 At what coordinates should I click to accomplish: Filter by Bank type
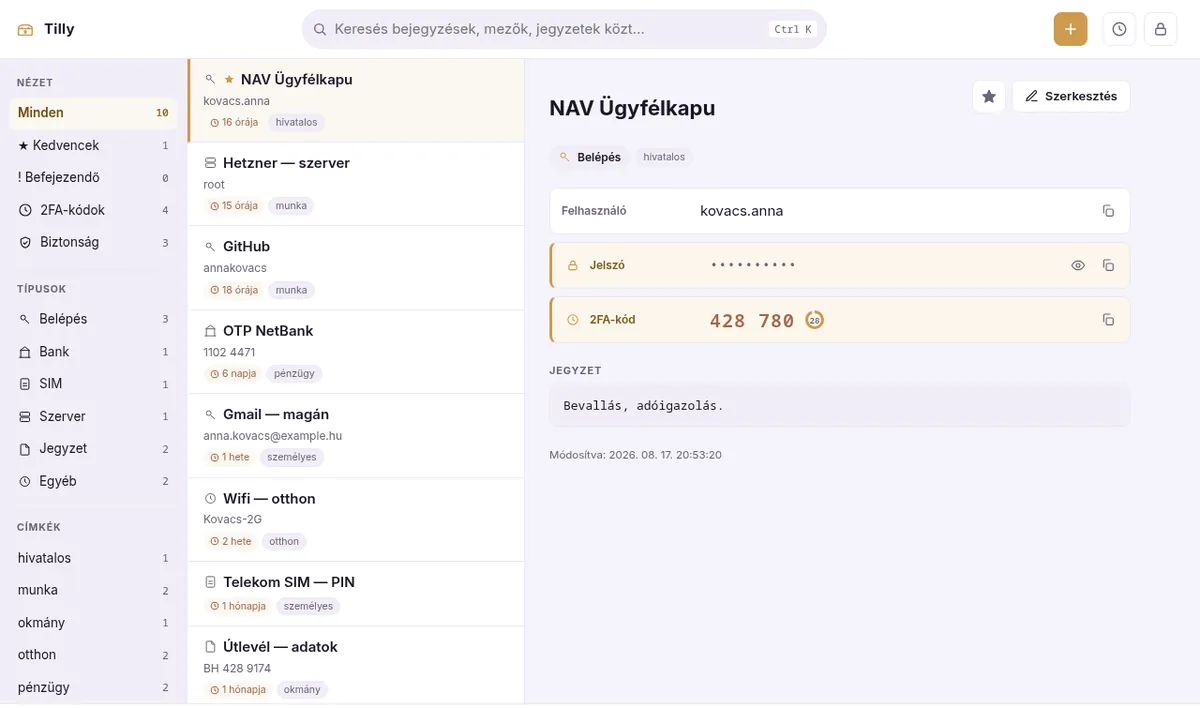pos(93,351)
